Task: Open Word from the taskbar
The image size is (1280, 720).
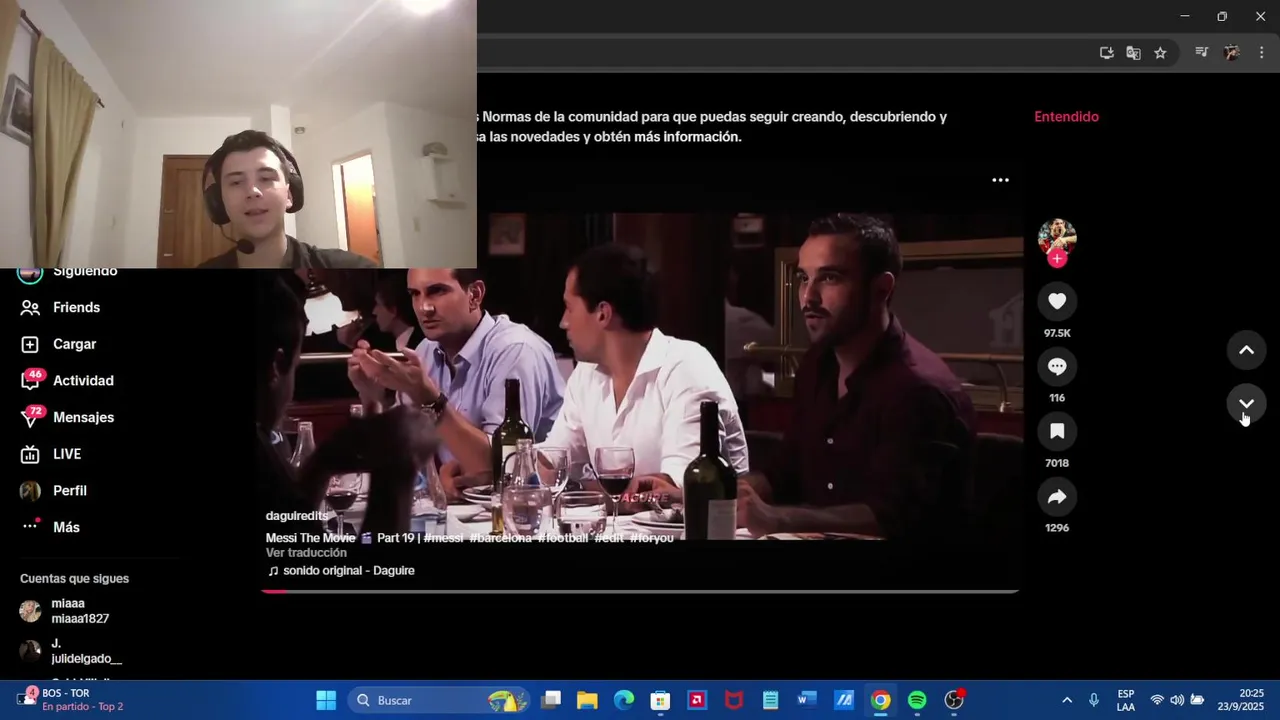Action: click(x=807, y=700)
